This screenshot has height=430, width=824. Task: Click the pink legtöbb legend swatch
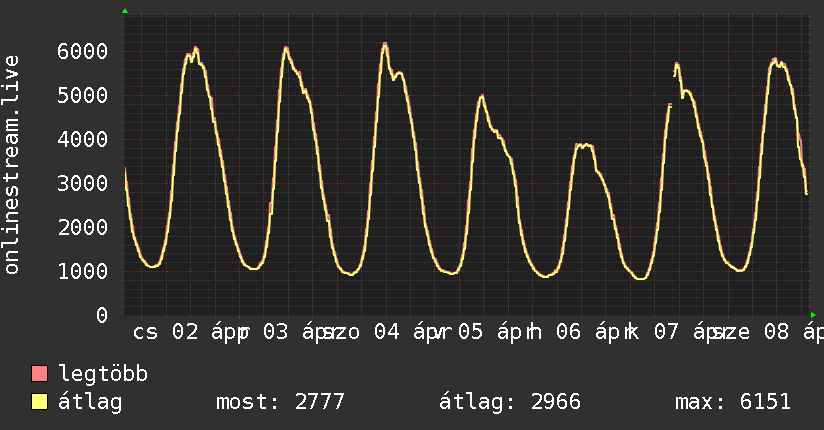tap(40, 374)
